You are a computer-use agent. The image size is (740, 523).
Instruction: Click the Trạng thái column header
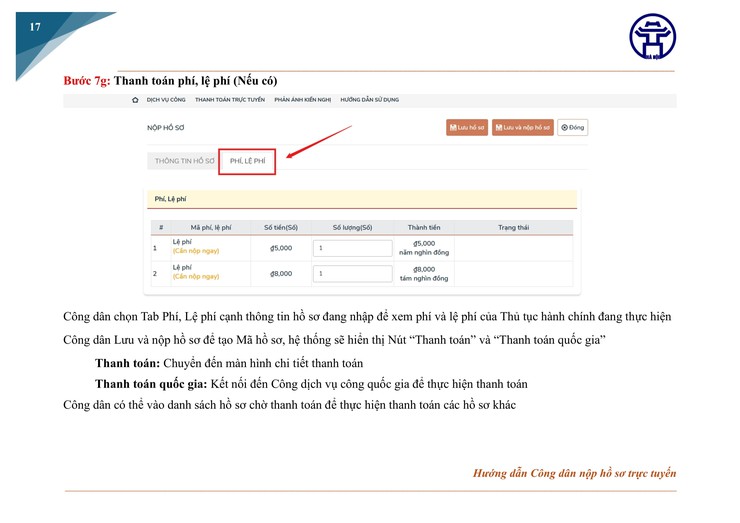pos(513,227)
